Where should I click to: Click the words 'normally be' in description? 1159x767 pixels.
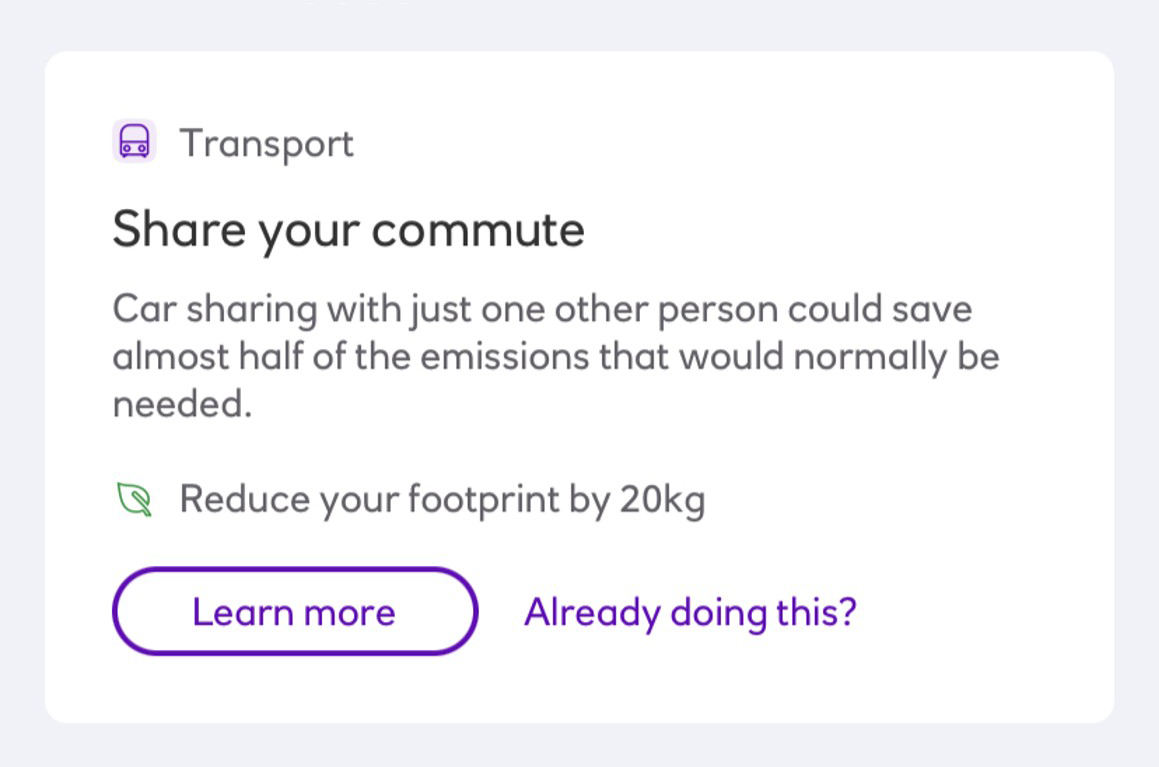[x=897, y=358]
